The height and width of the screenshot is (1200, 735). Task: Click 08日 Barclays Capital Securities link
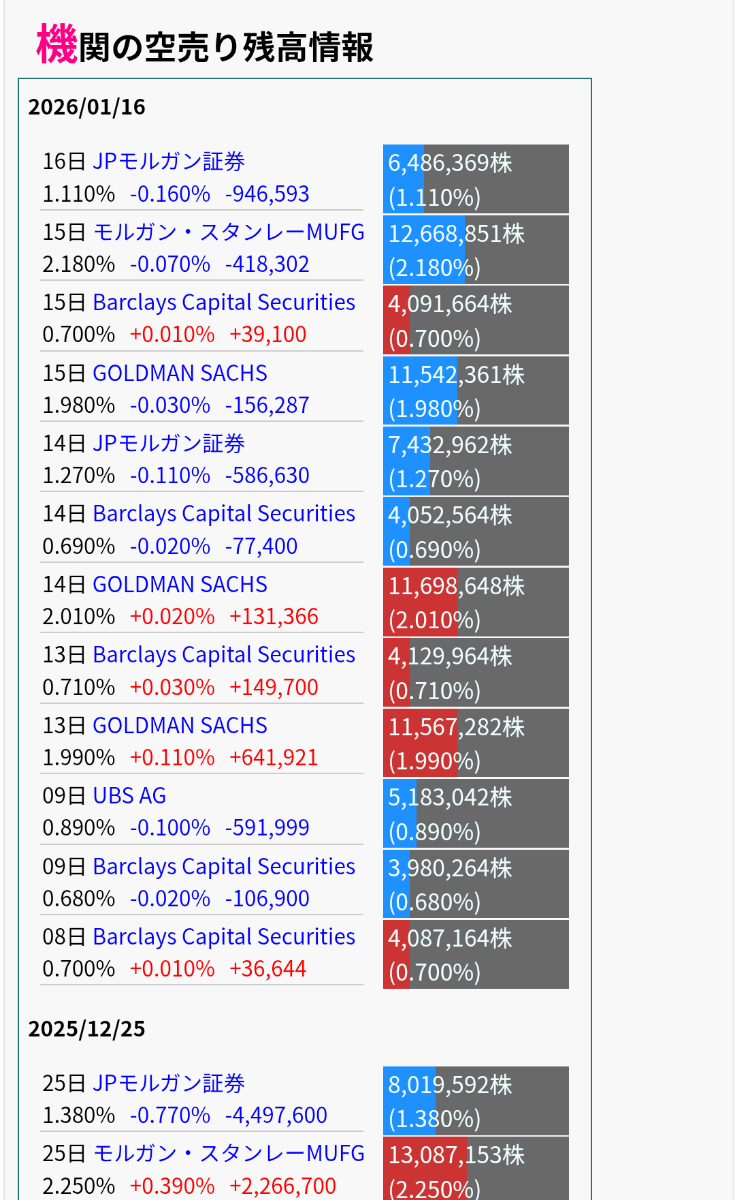[x=223, y=937]
